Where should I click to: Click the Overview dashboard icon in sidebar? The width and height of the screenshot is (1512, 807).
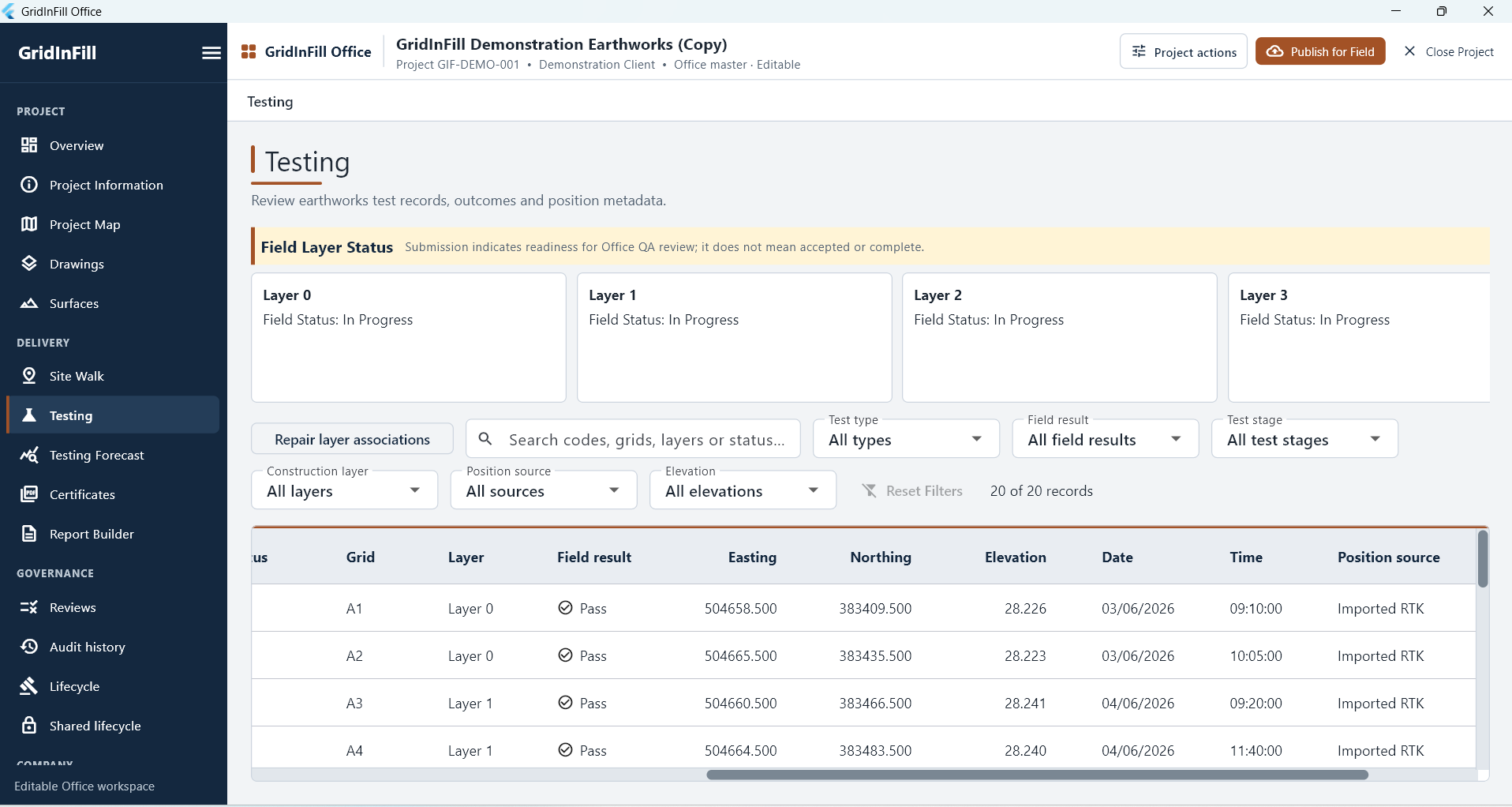coord(29,145)
